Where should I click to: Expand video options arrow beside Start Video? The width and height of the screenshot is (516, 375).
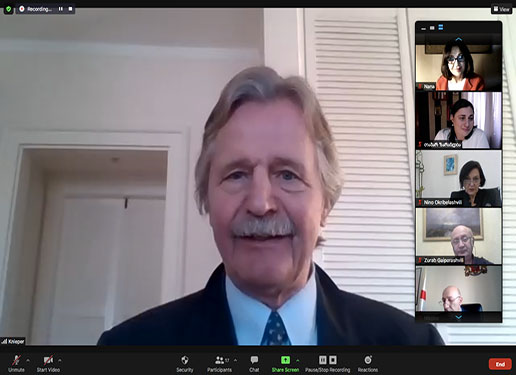coord(60,360)
